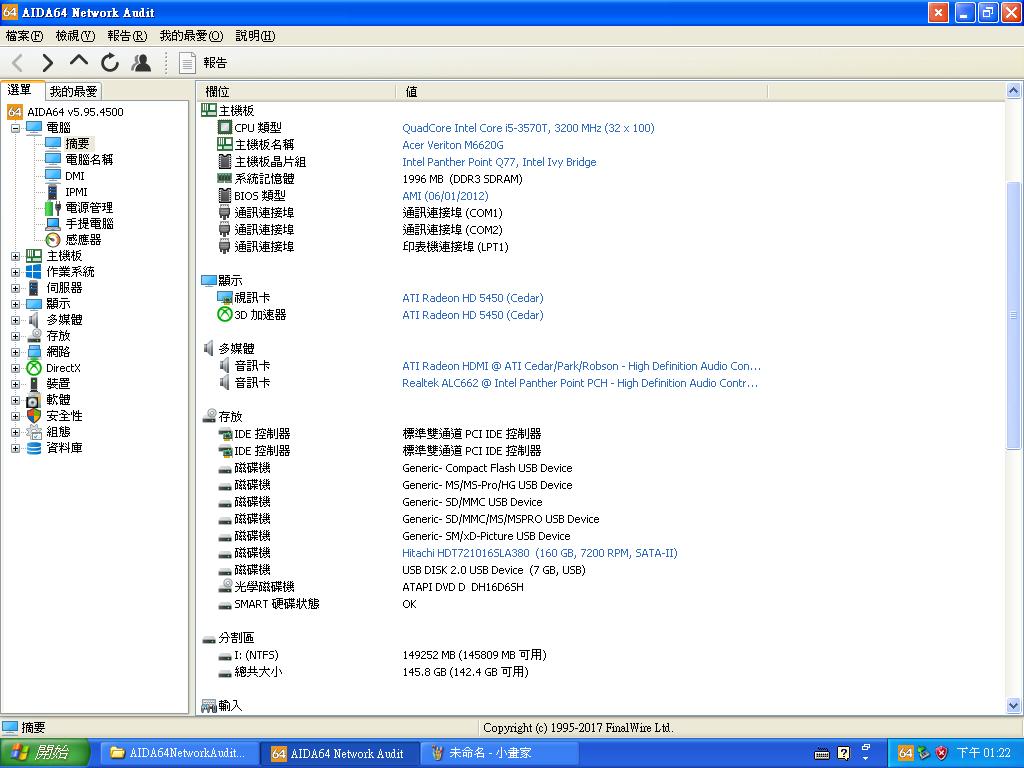The height and width of the screenshot is (768, 1024).
Task: Click the keyboard language bar icon
Action: click(x=822, y=754)
